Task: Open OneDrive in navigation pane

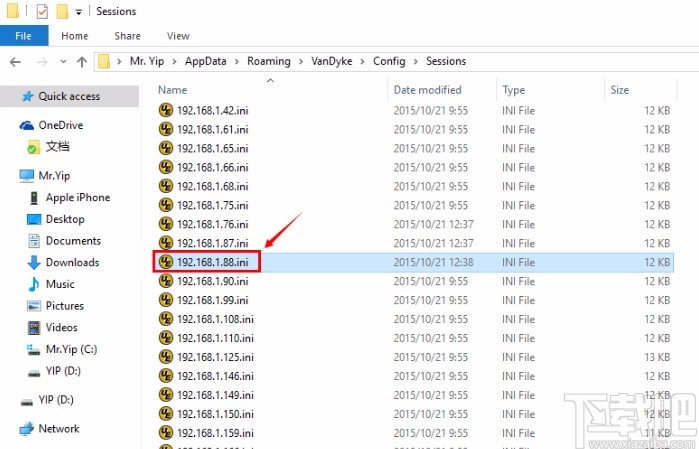Action: click(x=61, y=125)
